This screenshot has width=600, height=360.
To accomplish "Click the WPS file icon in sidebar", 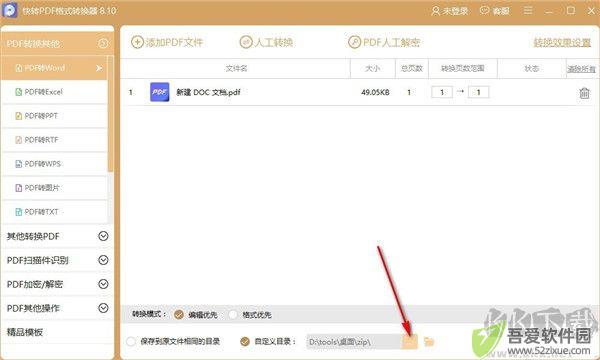I will pyautogui.click(x=18, y=164).
